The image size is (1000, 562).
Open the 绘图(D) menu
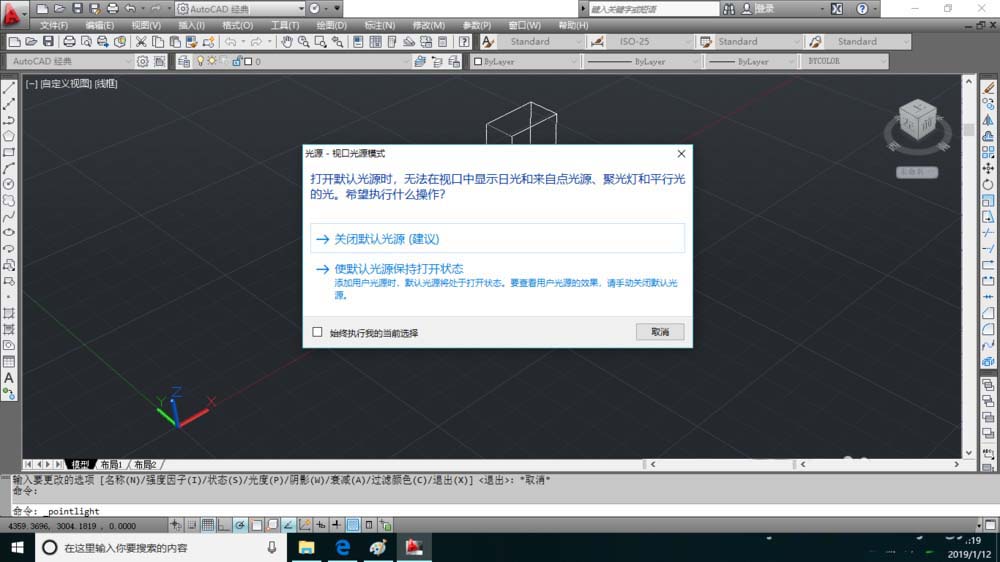pos(332,25)
